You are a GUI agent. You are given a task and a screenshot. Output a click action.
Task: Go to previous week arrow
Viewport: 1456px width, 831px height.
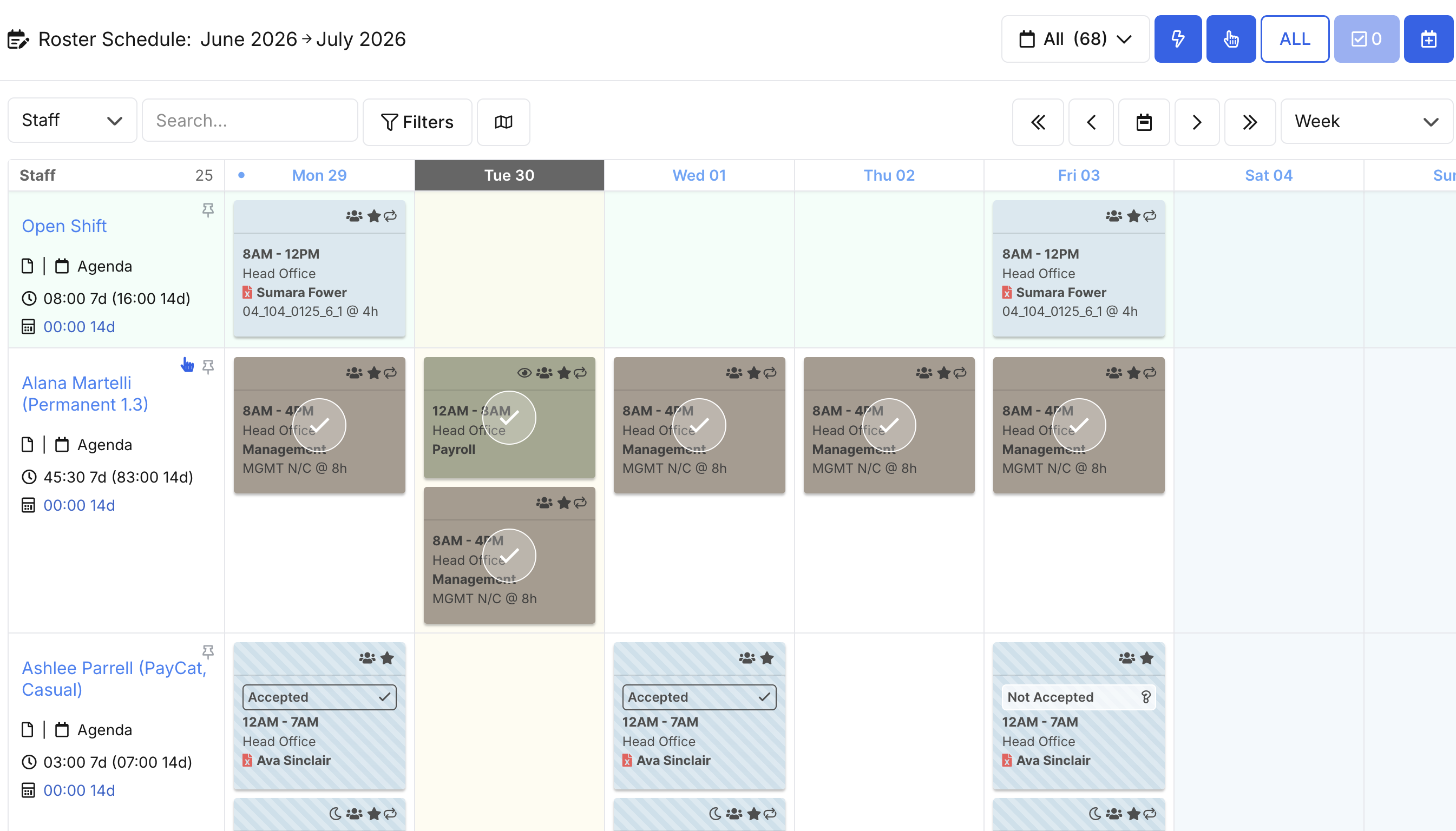coord(1091,122)
